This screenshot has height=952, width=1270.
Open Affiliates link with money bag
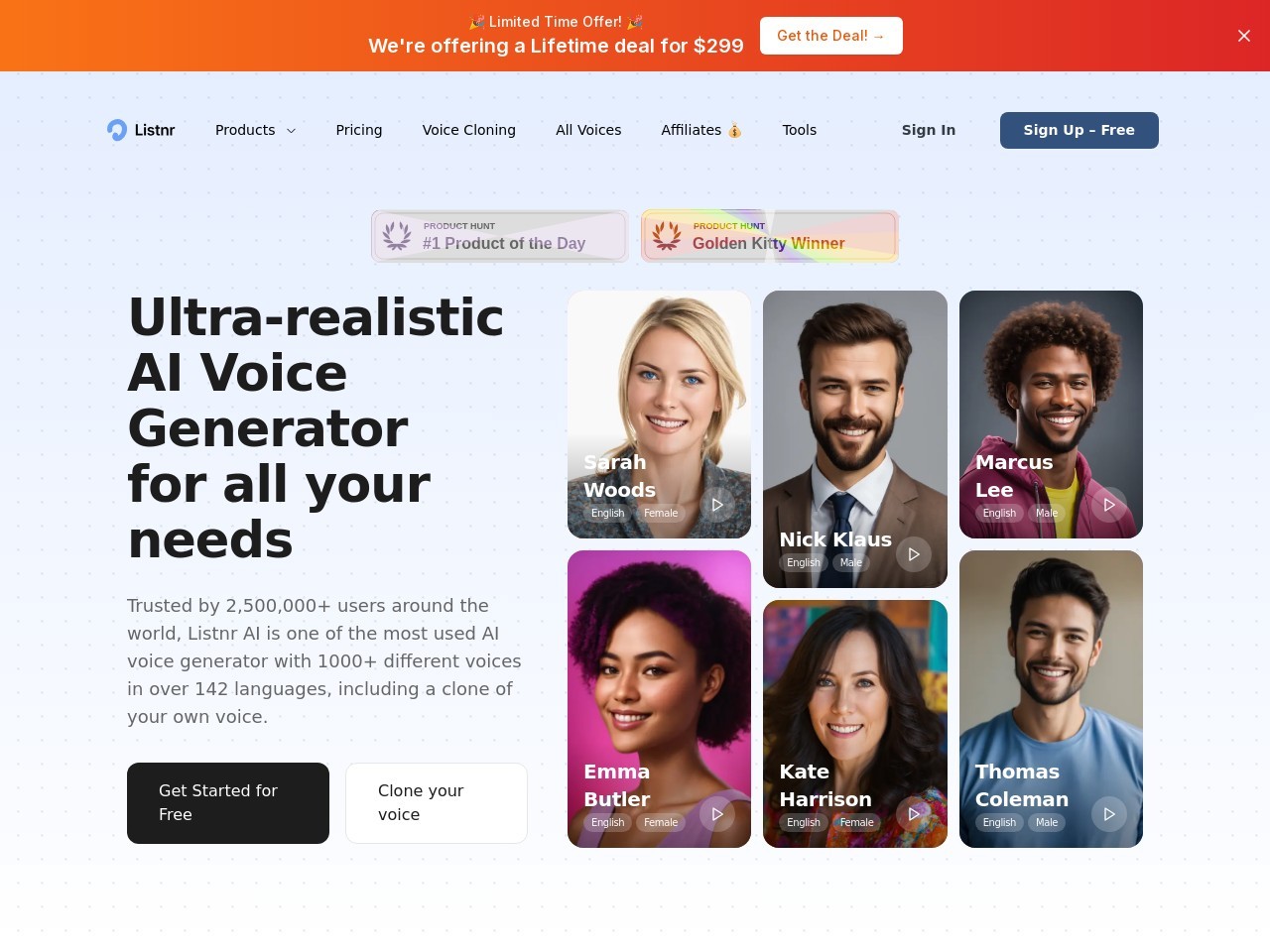pyautogui.click(x=701, y=130)
